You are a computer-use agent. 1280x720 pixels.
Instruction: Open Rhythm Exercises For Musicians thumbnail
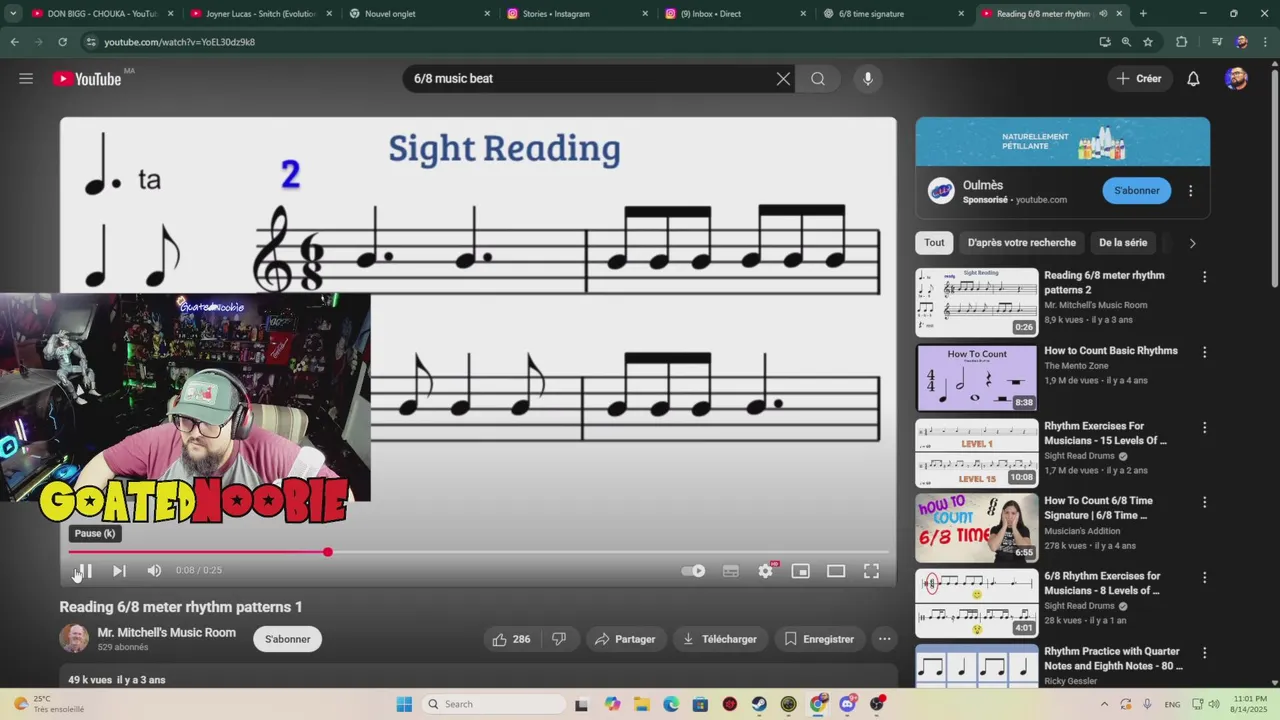[x=977, y=453]
